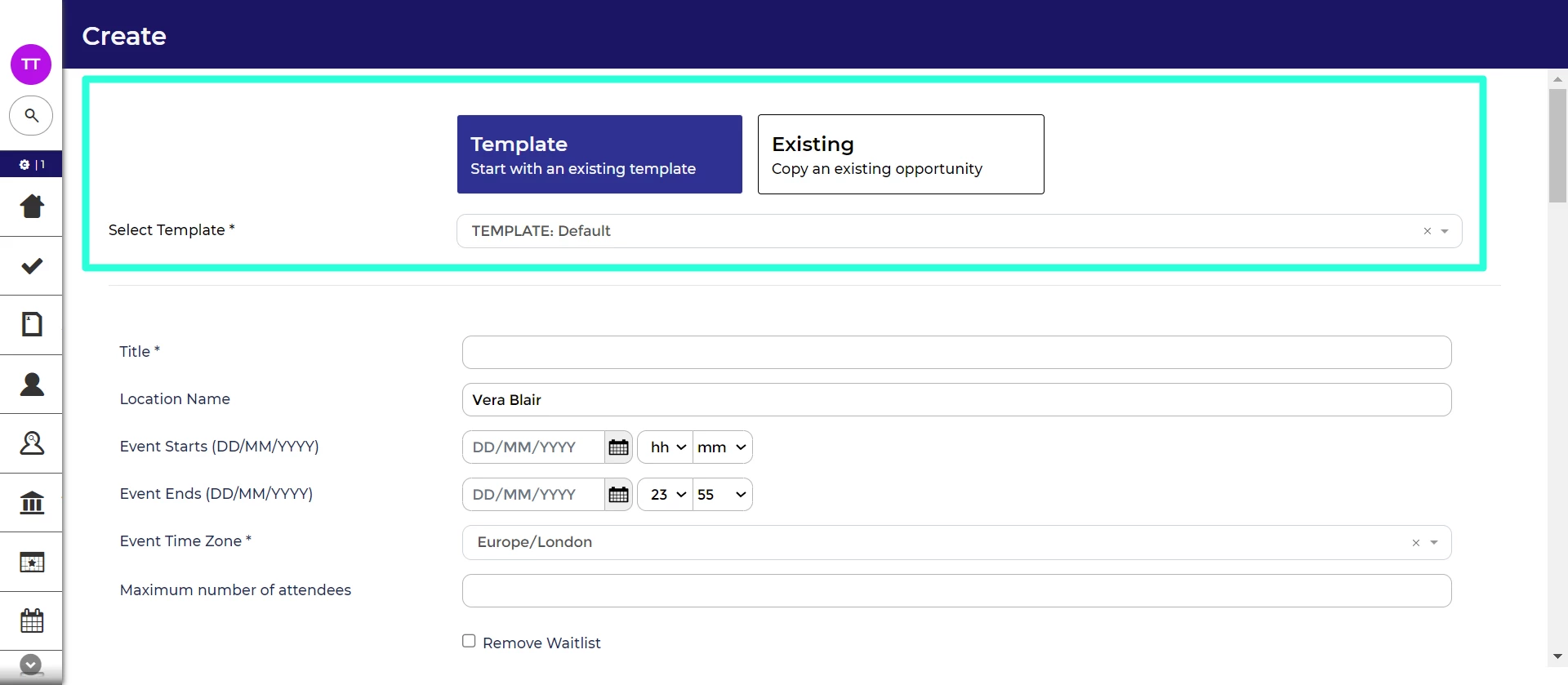Clear the TEMPLATE: Default selection
Image resolution: width=1568 pixels, height=685 pixels.
click(1427, 231)
